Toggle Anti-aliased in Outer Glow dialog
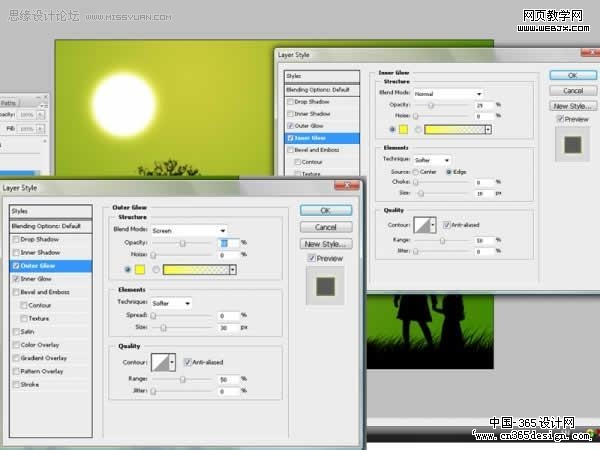 click(188, 362)
